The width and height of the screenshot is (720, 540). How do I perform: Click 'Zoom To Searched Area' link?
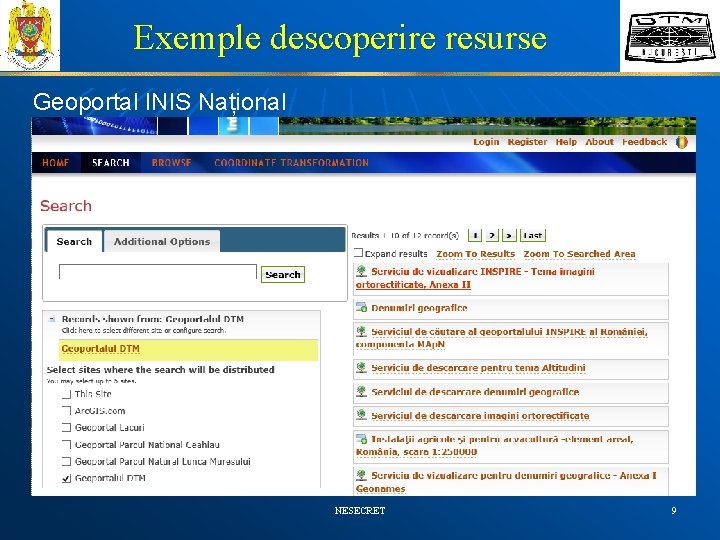[579, 254]
